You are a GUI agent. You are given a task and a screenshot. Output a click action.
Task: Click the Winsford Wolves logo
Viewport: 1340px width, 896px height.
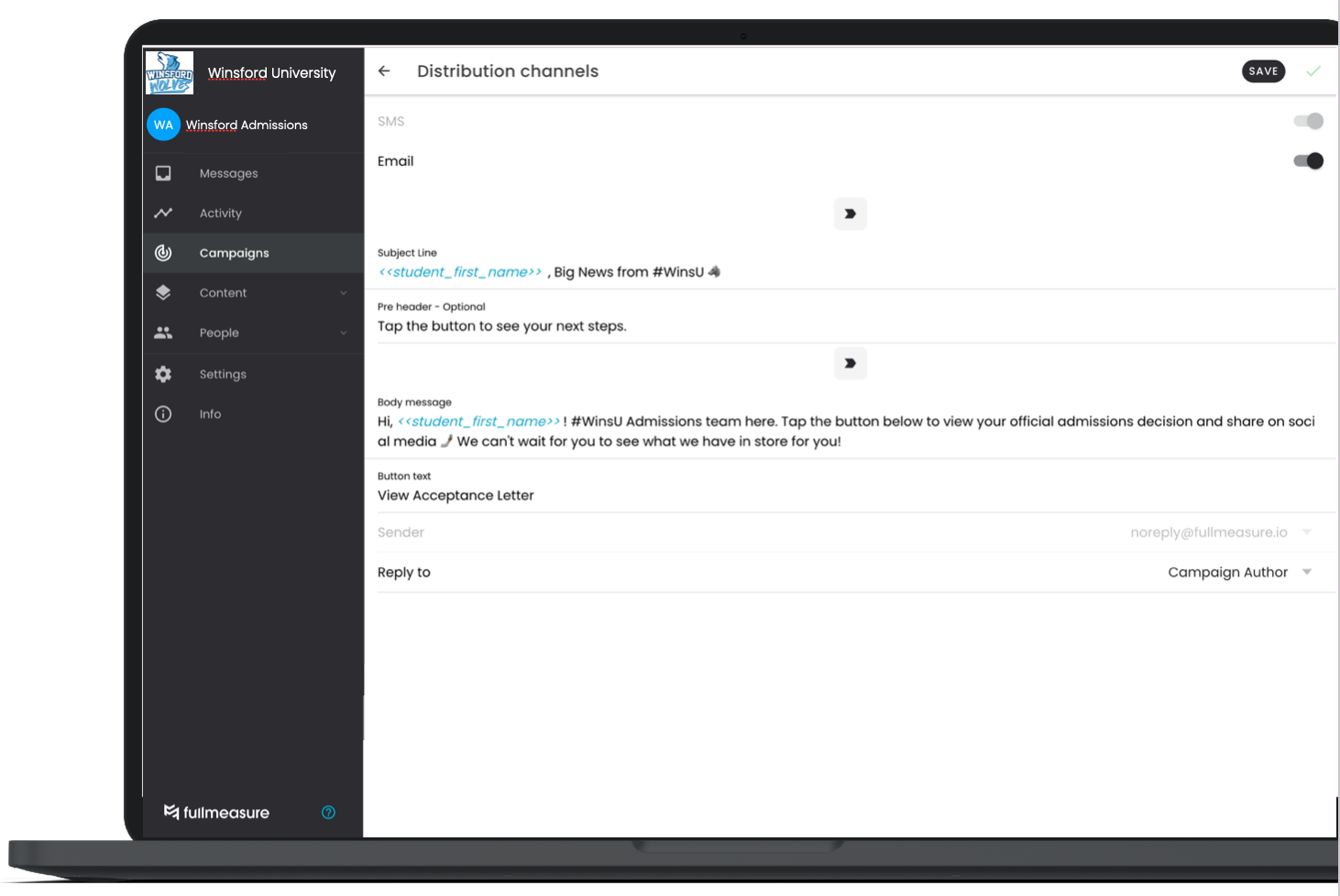click(170, 72)
